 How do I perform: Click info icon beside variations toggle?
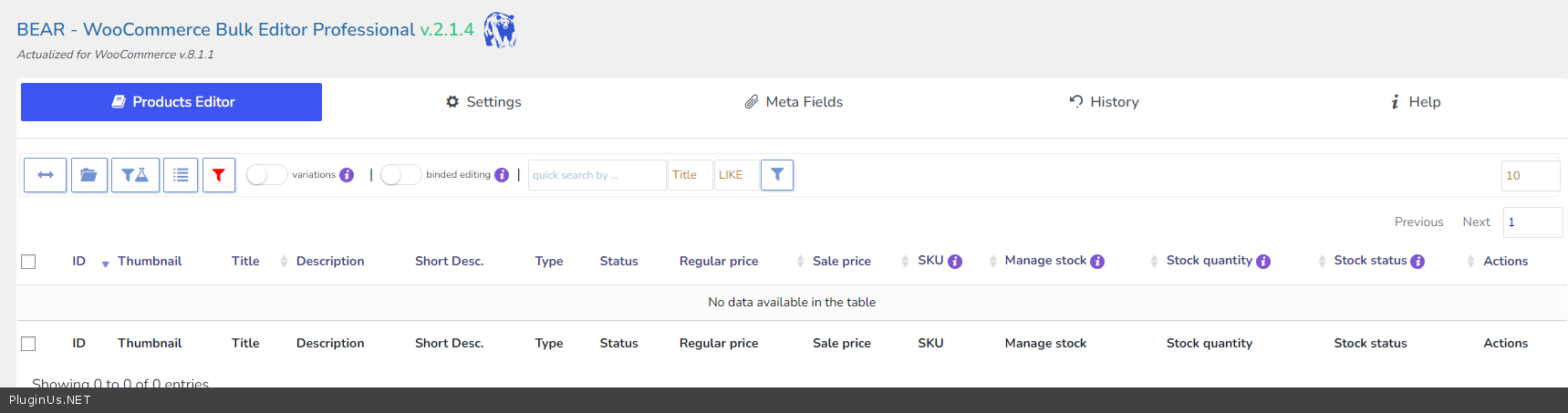347,175
